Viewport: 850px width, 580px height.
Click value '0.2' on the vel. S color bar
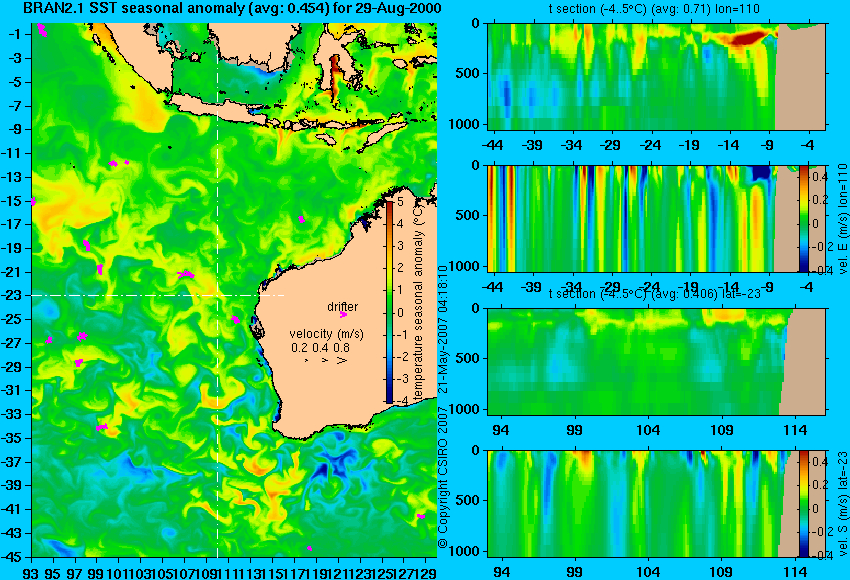(819, 485)
